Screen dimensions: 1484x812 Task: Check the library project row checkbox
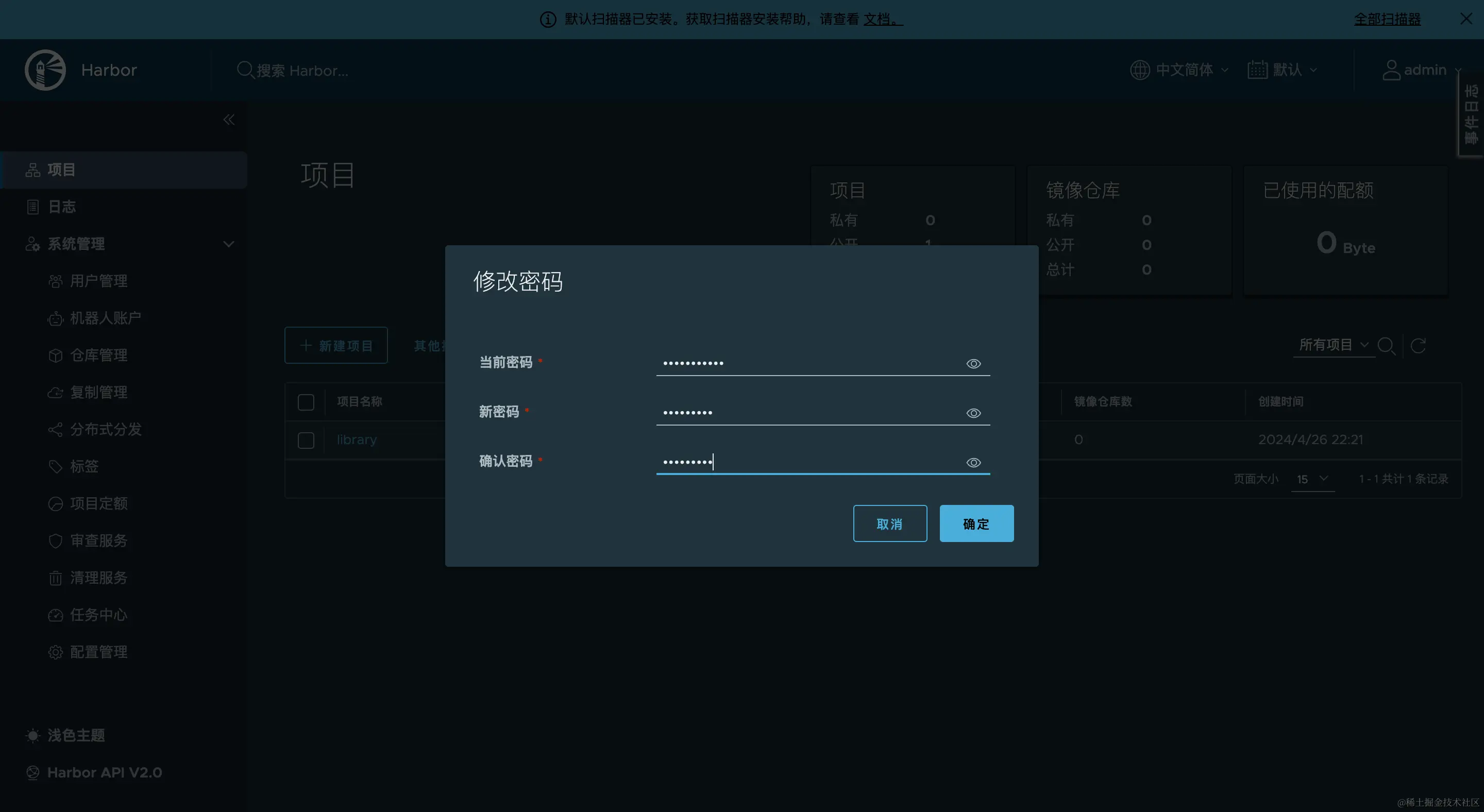click(x=306, y=440)
